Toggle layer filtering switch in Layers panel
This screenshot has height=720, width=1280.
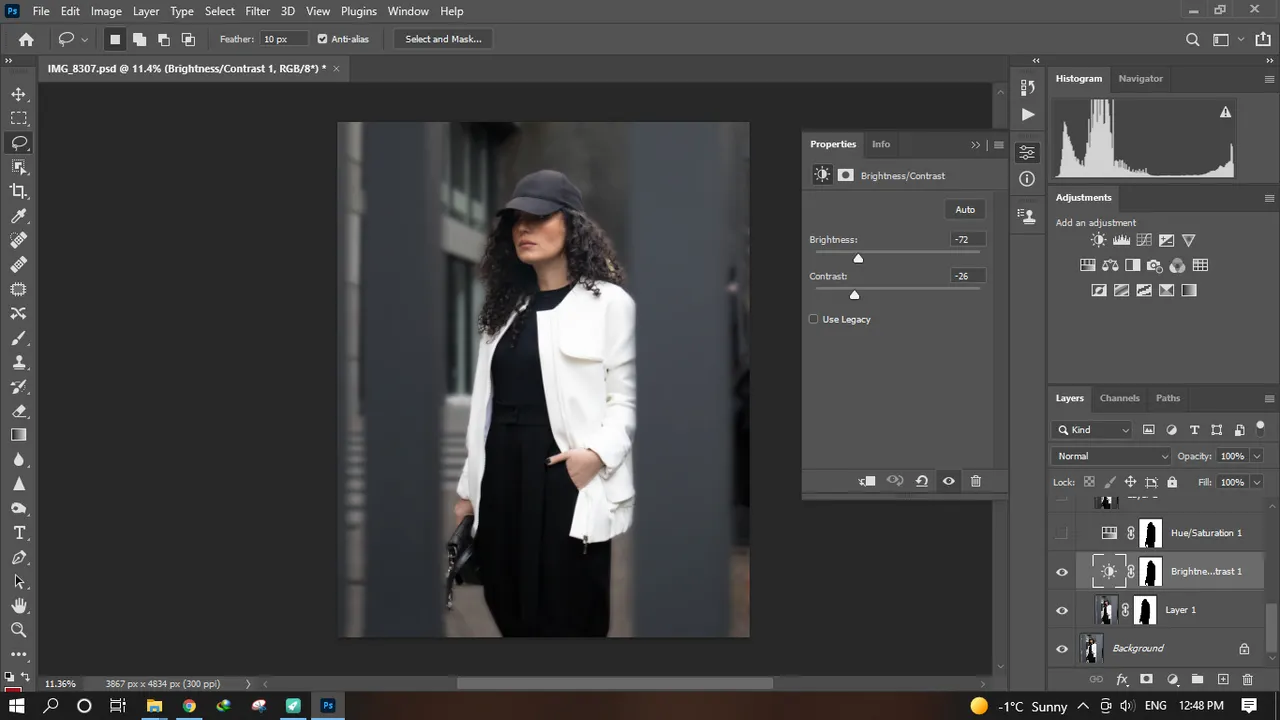point(1260,428)
